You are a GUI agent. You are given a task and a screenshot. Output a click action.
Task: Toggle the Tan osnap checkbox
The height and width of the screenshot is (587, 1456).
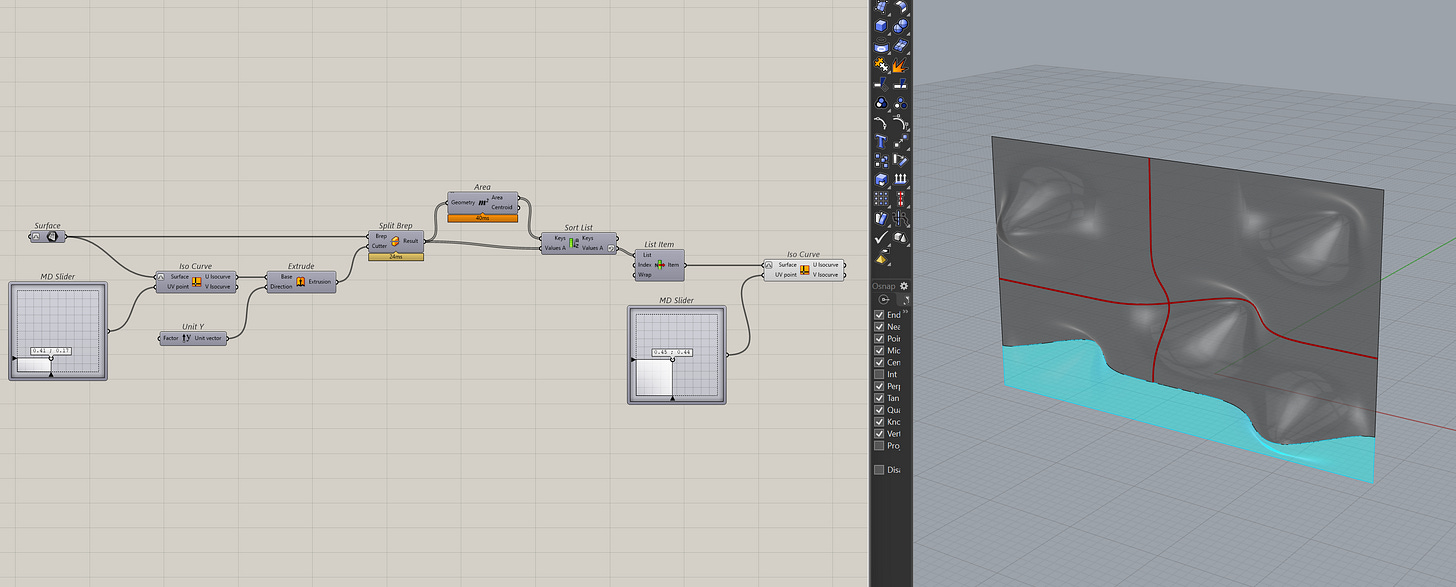click(879, 398)
